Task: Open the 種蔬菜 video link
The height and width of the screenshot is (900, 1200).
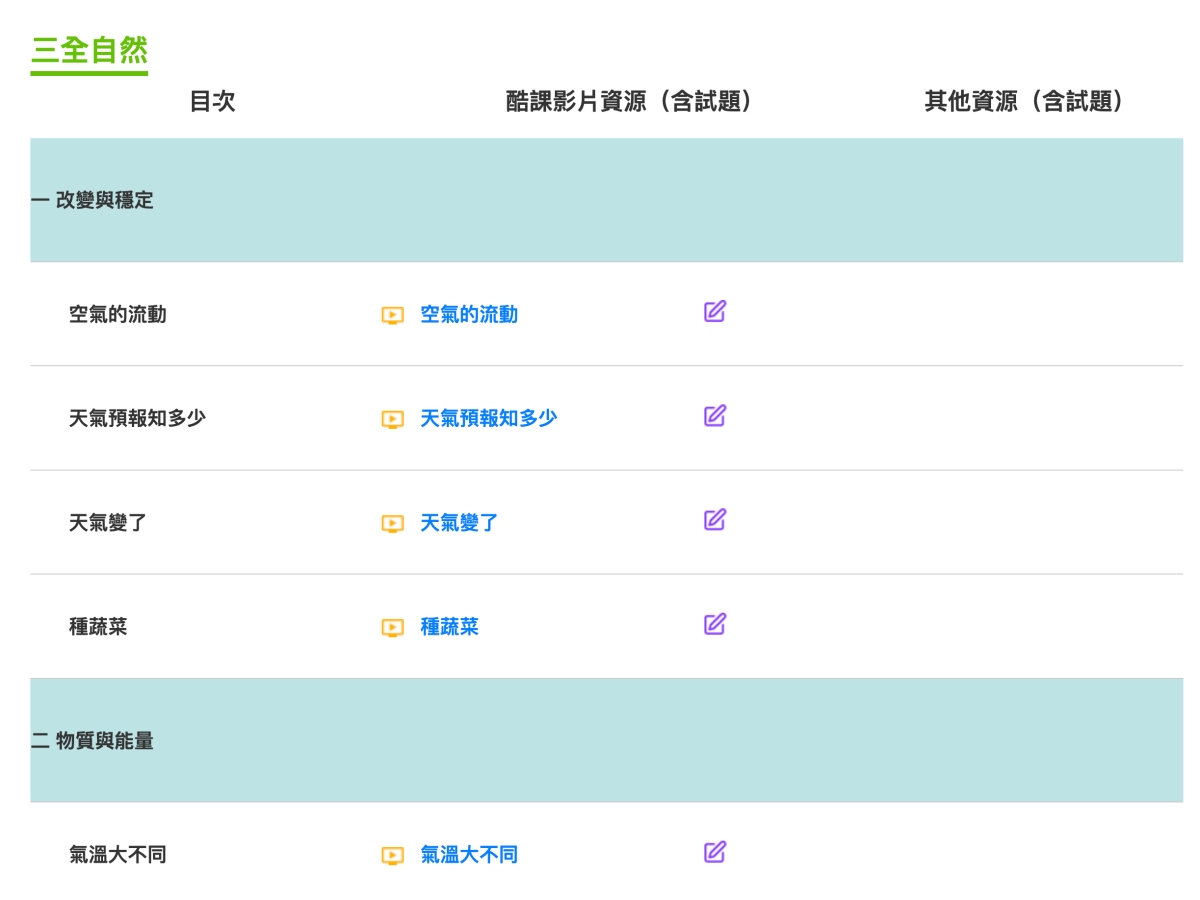Action: click(449, 627)
